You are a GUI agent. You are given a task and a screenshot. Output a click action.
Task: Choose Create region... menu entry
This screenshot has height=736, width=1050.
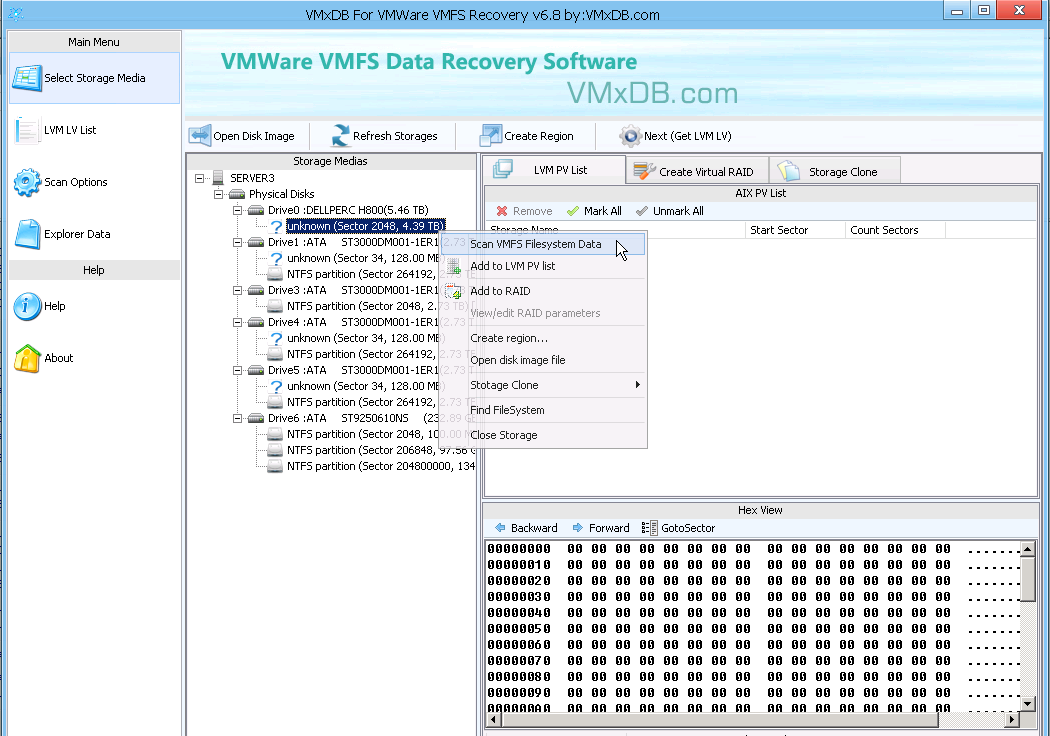tap(543, 338)
